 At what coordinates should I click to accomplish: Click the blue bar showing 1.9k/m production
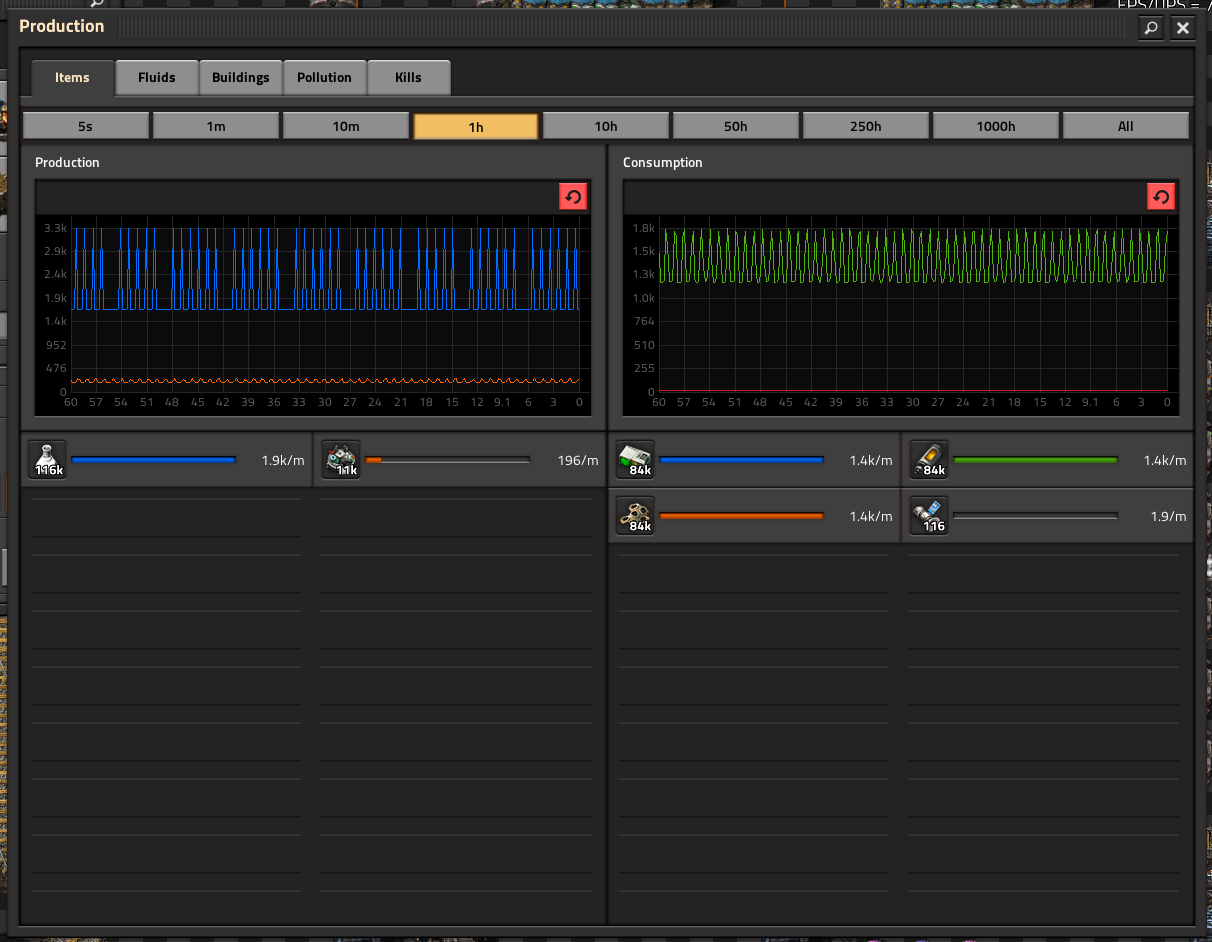(x=154, y=460)
